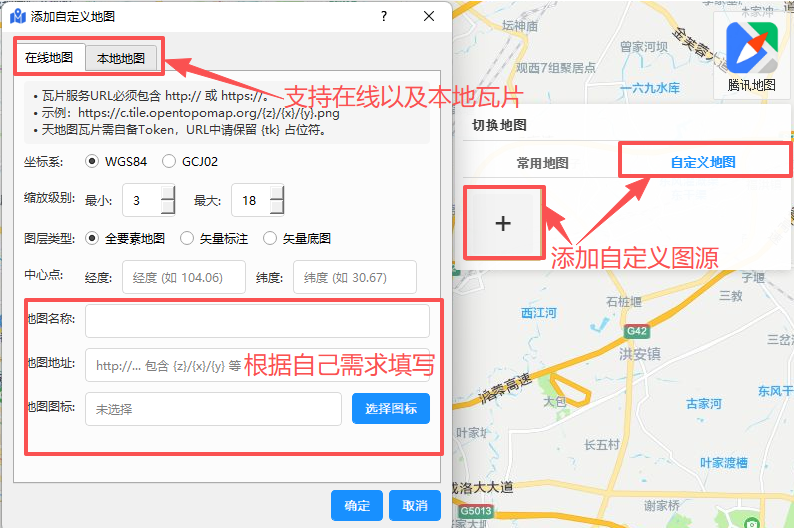Click the G42 highway shield on map

coord(637,331)
